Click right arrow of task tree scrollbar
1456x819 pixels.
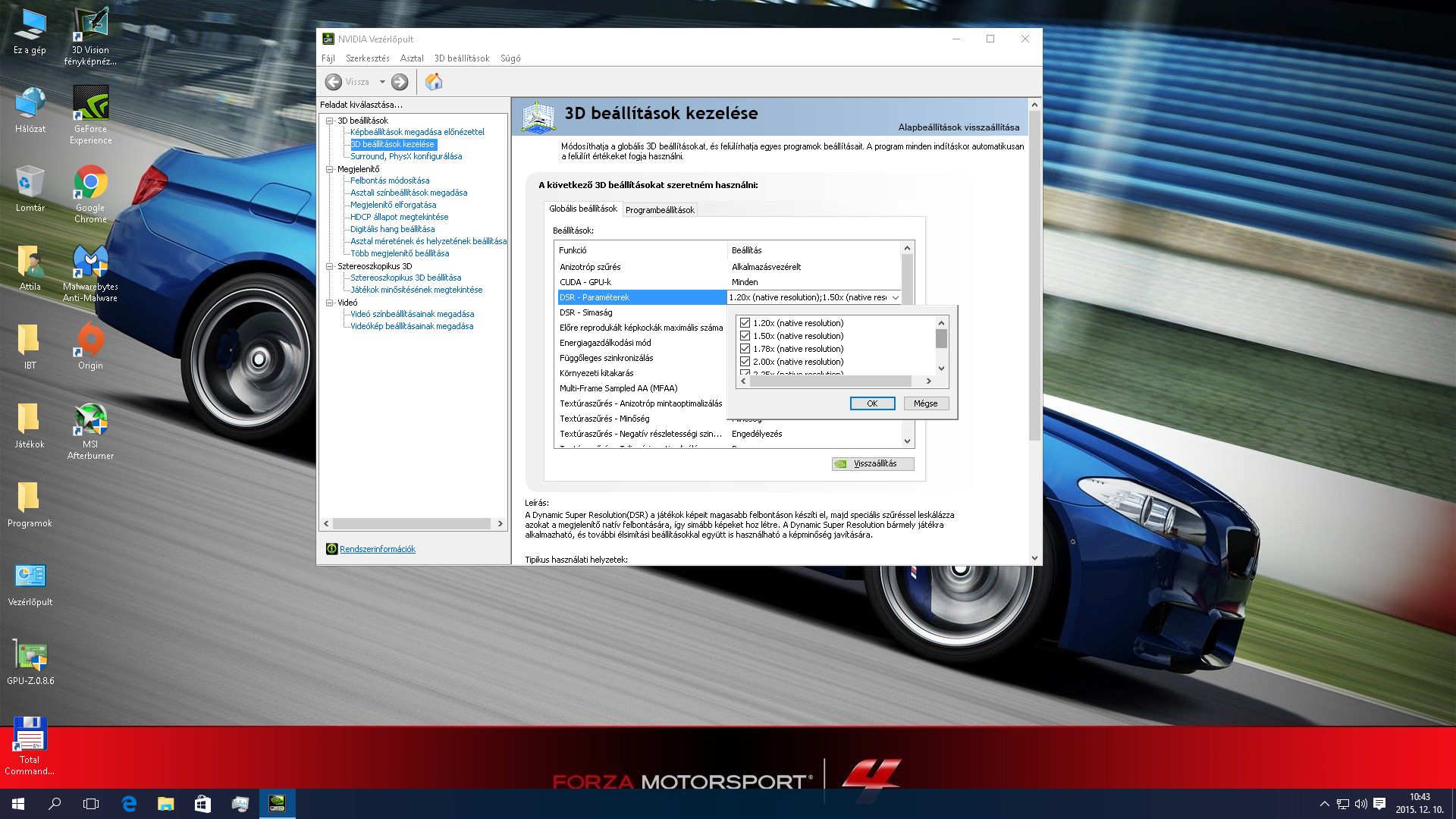[x=500, y=523]
